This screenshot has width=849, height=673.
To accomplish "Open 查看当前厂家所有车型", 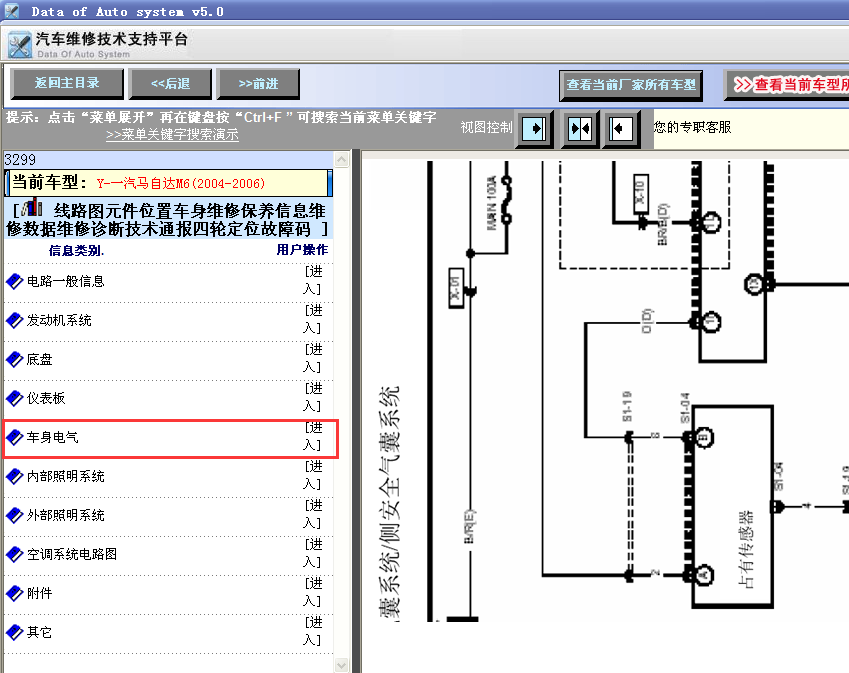I will (x=631, y=85).
